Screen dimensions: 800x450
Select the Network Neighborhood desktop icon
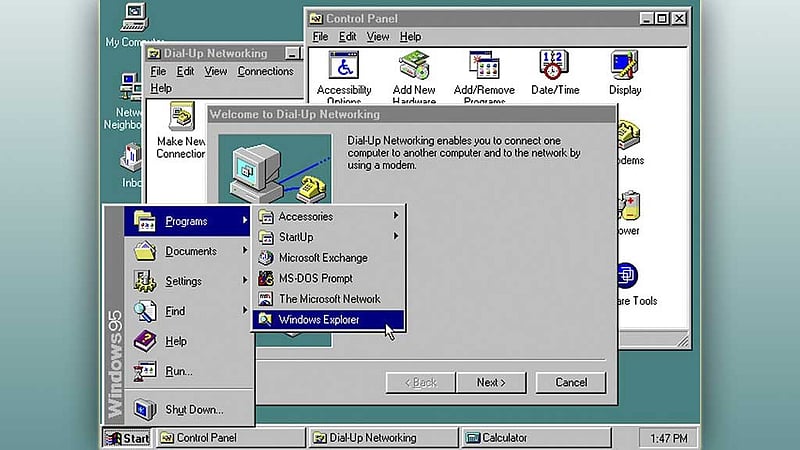click(131, 87)
